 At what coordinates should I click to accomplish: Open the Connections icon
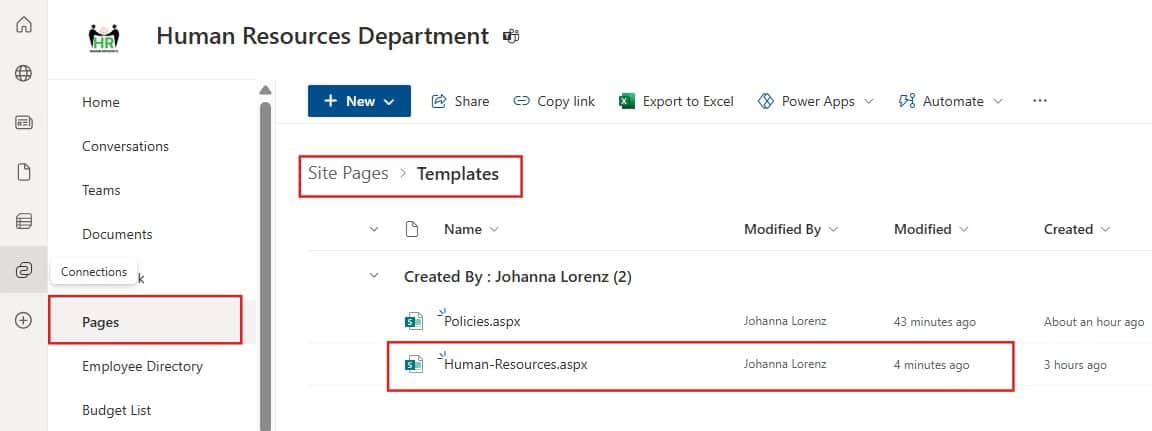pyautogui.click(x=24, y=270)
